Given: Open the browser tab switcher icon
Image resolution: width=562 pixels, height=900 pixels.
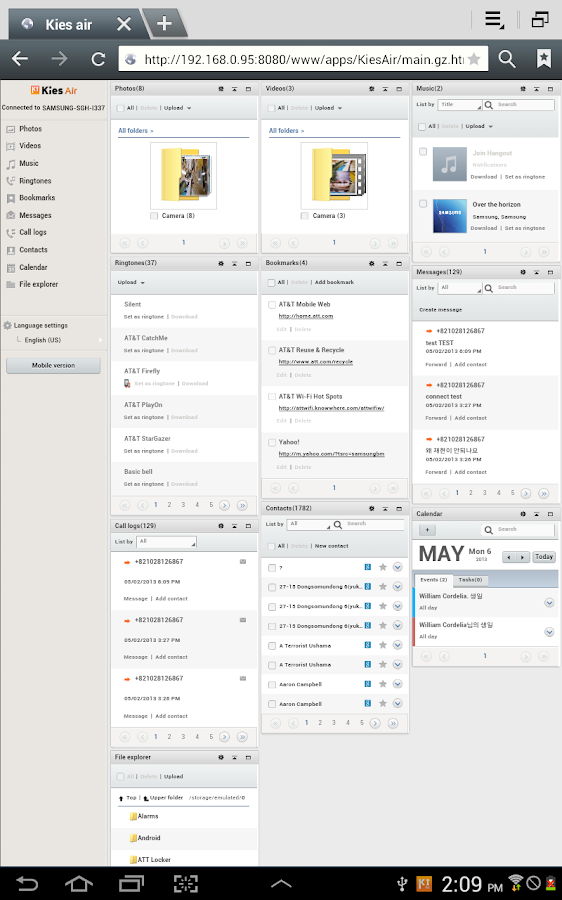Looking at the screenshot, I should click(540, 20).
